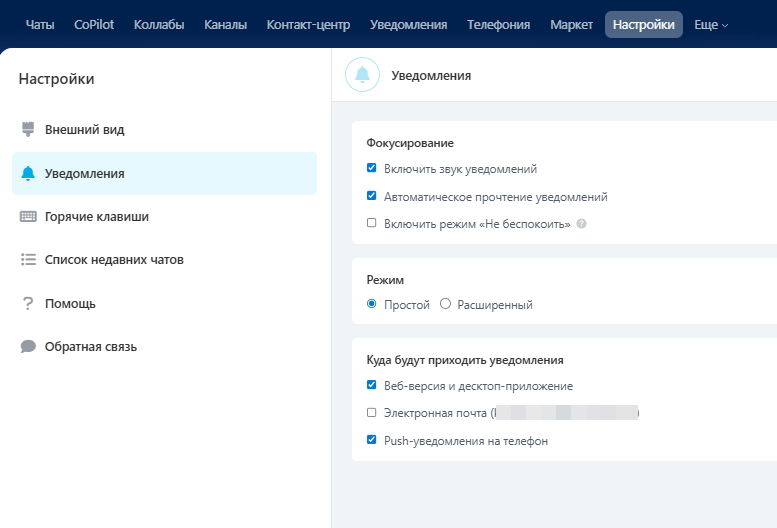Image resolution: width=777 pixels, height=528 pixels.
Task: Enable Электронная почта notifications checkbox
Action: click(x=372, y=412)
